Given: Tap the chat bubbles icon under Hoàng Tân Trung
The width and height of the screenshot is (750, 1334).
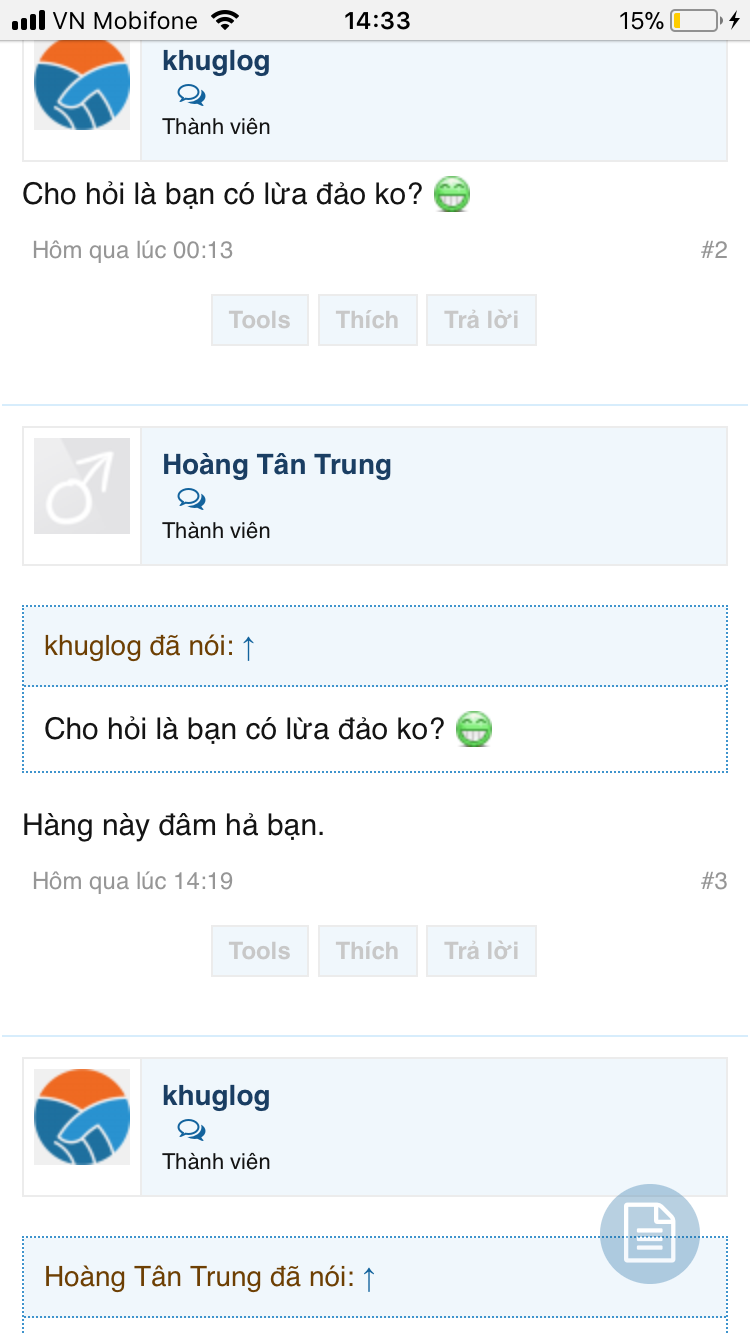Looking at the screenshot, I should pos(191,499).
